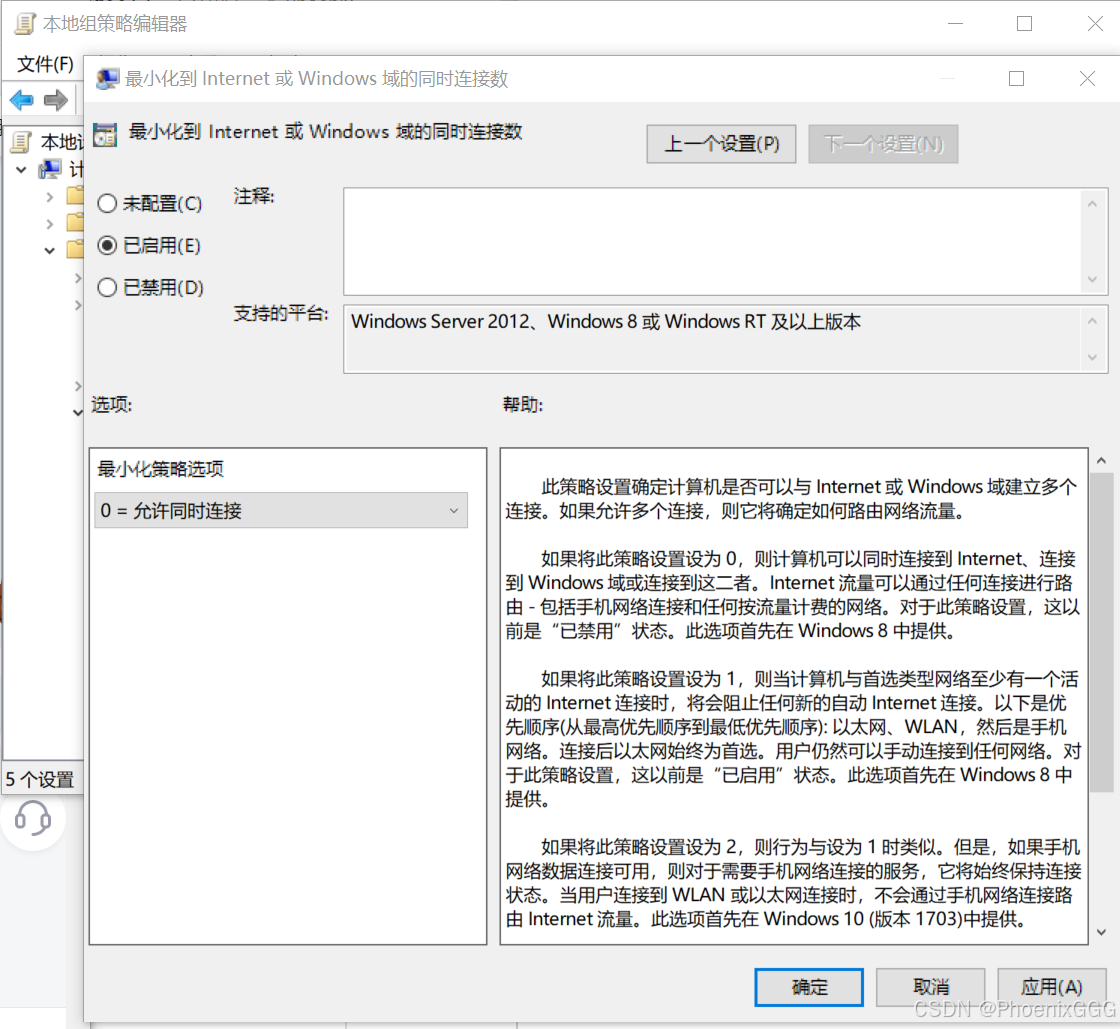Collapse the computer configuration tree node
The width and height of the screenshot is (1120, 1029).
[21, 170]
